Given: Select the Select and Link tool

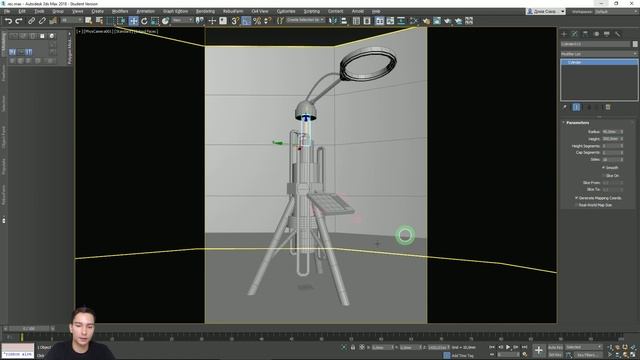Looking at the screenshot, I should tap(31, 20).
